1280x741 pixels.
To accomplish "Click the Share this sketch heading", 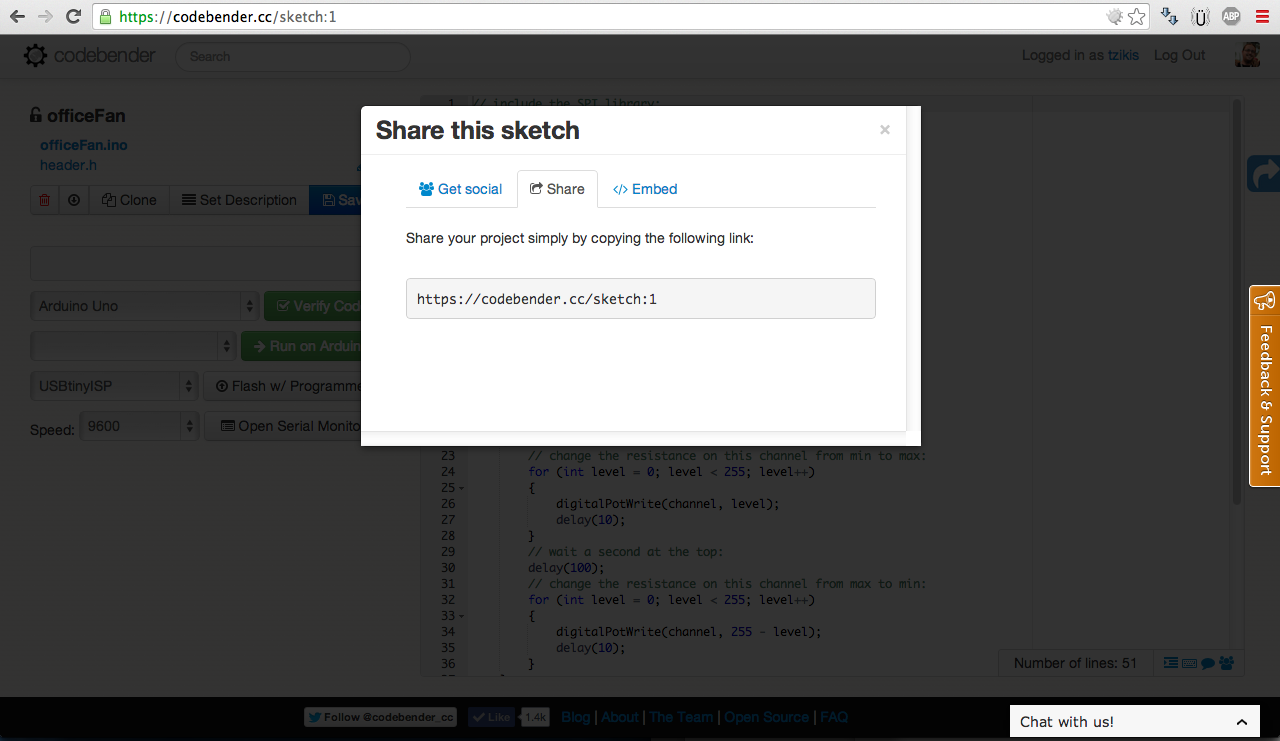I will pos(477,131).
